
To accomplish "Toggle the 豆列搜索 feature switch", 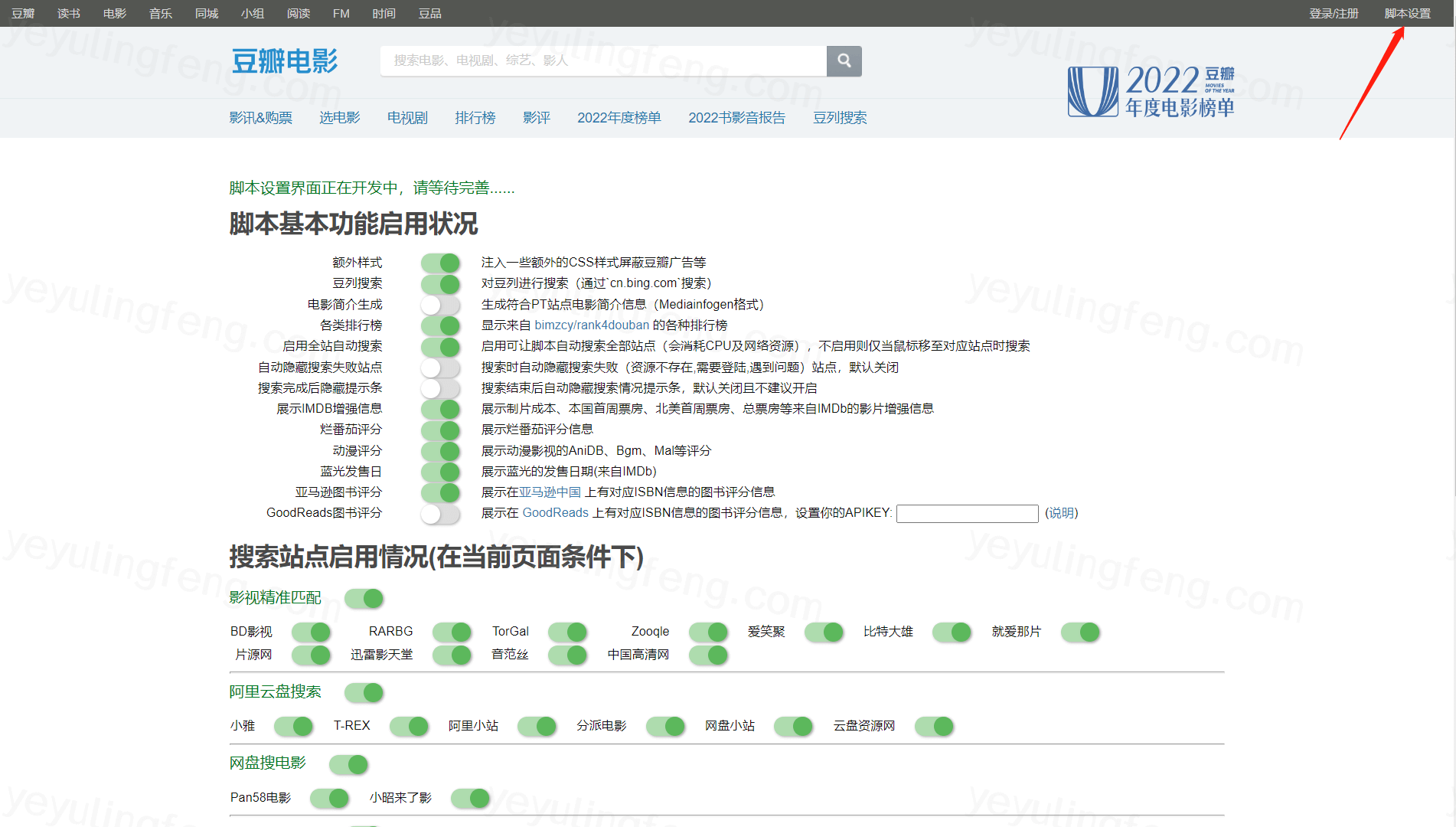I will point(440,284).
